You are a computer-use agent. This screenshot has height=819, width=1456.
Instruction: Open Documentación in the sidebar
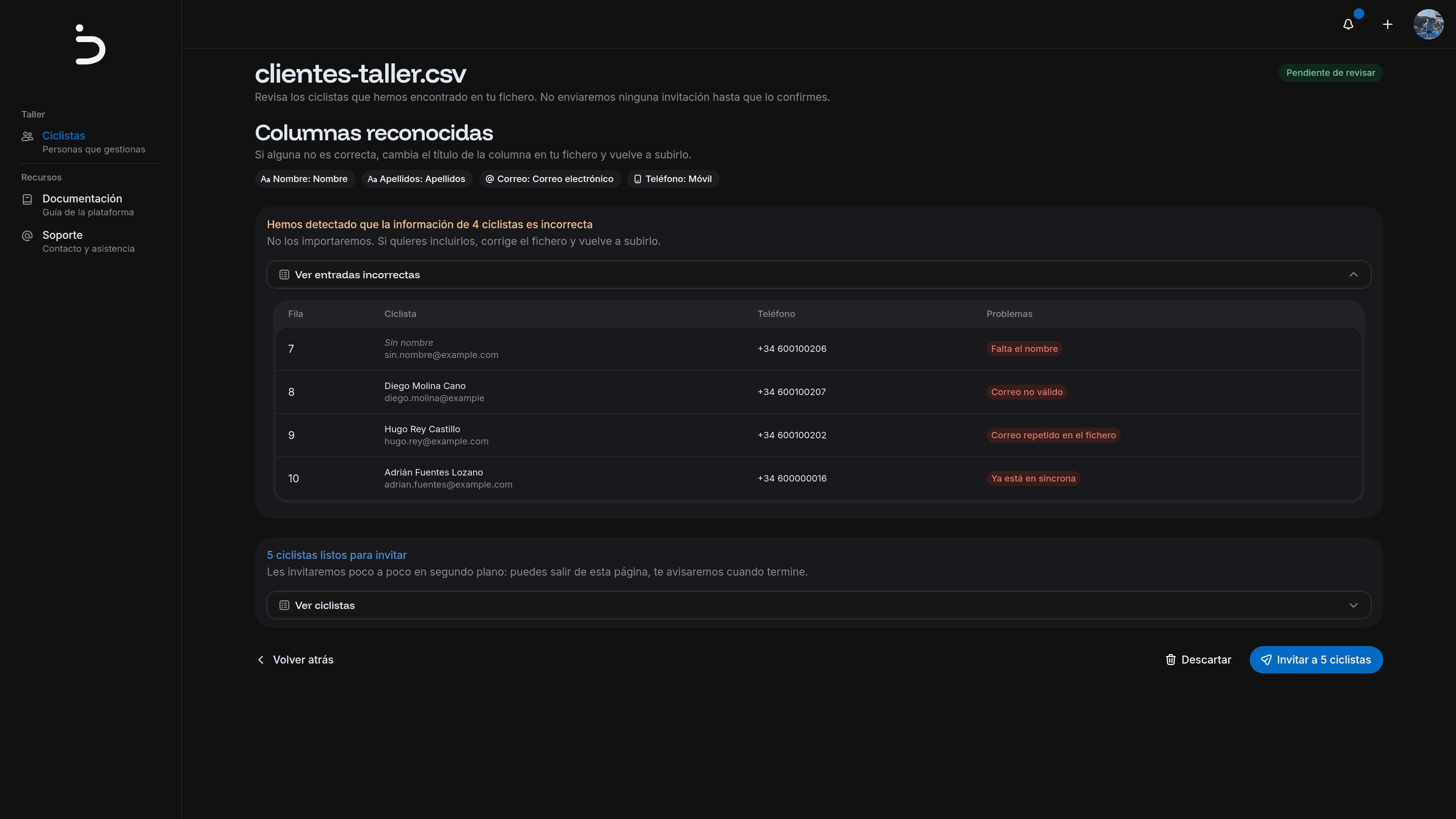tap(91, 205)
